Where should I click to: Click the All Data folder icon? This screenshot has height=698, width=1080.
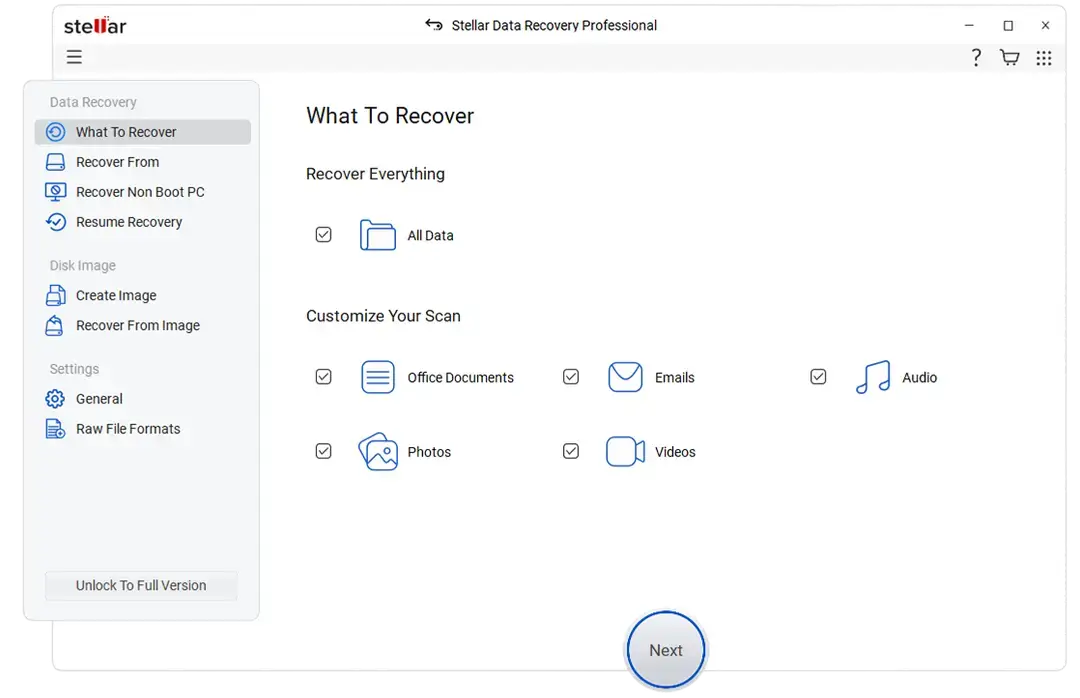coord(378,235)
